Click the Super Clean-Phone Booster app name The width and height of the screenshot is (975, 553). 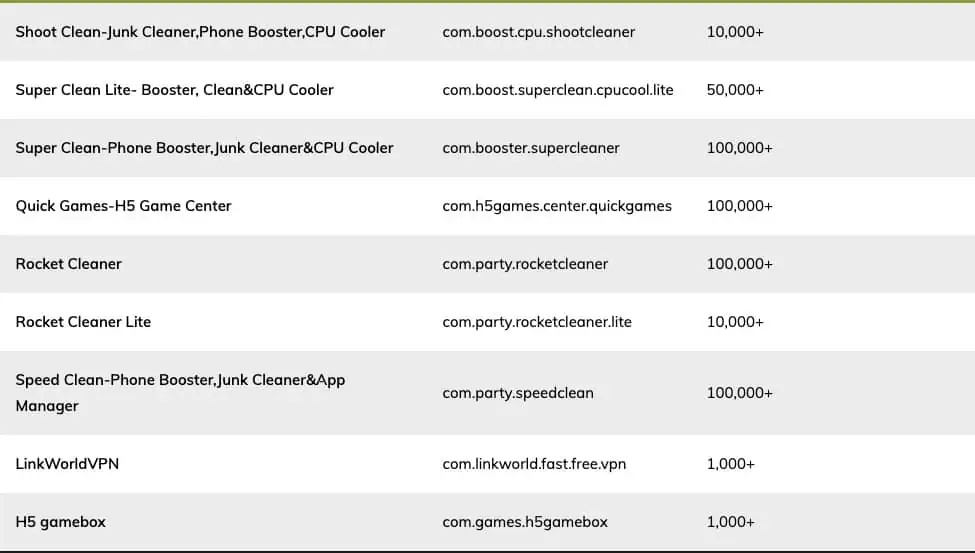pyautogui.click(x=204, y=148)
